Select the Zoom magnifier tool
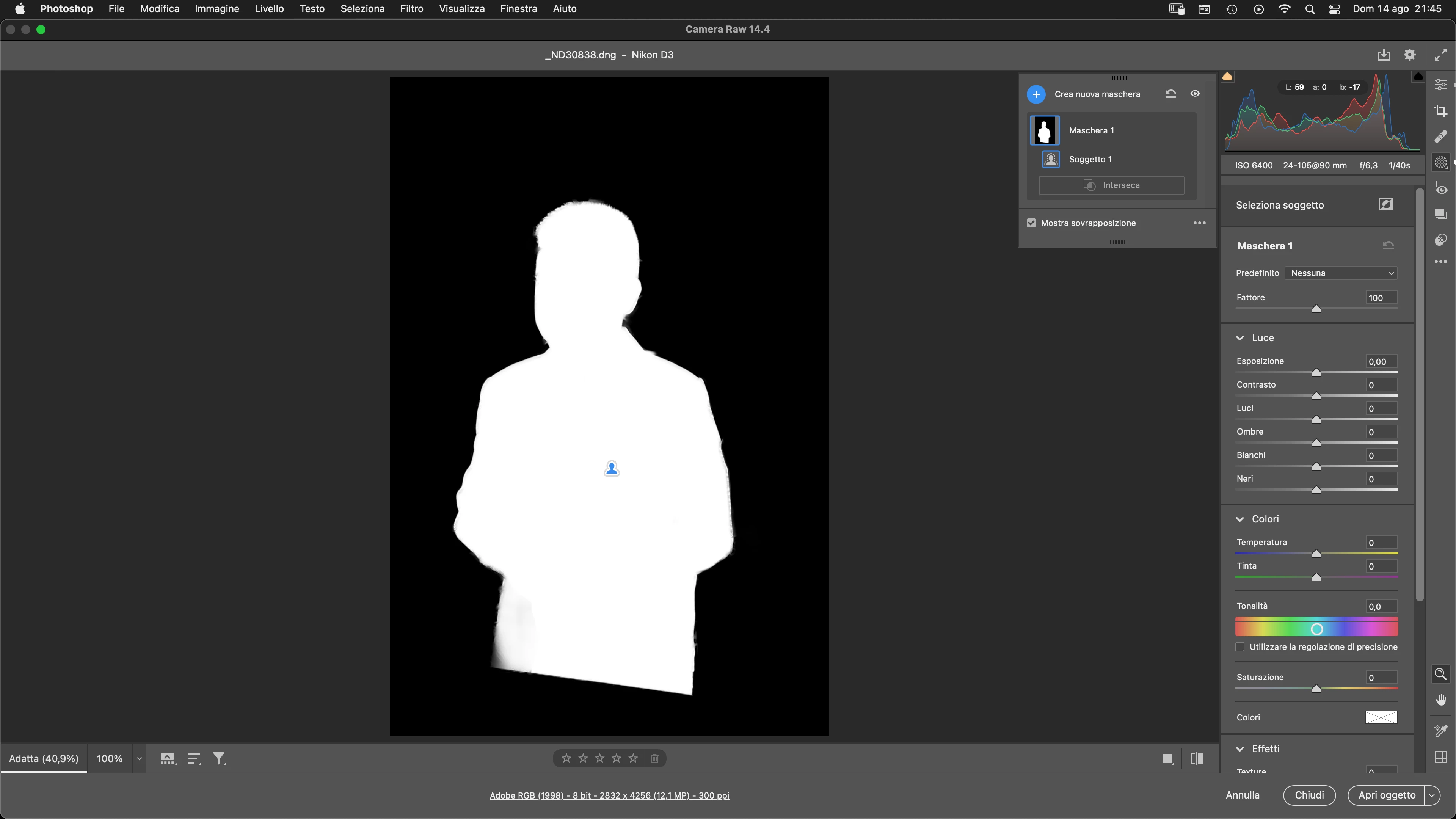 (1441, 674)
